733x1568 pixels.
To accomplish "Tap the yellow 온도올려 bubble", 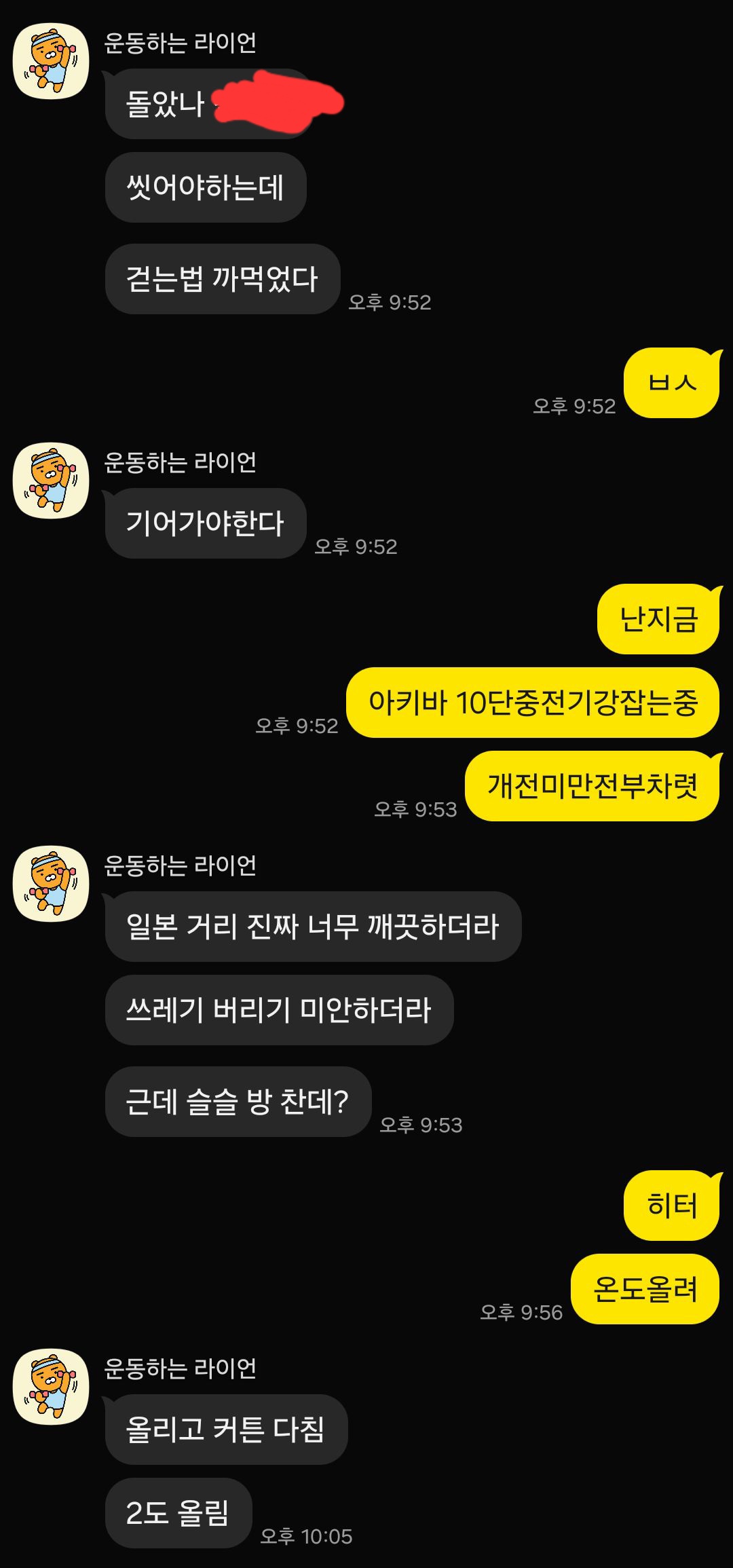I will click(x=645, y=1289).
